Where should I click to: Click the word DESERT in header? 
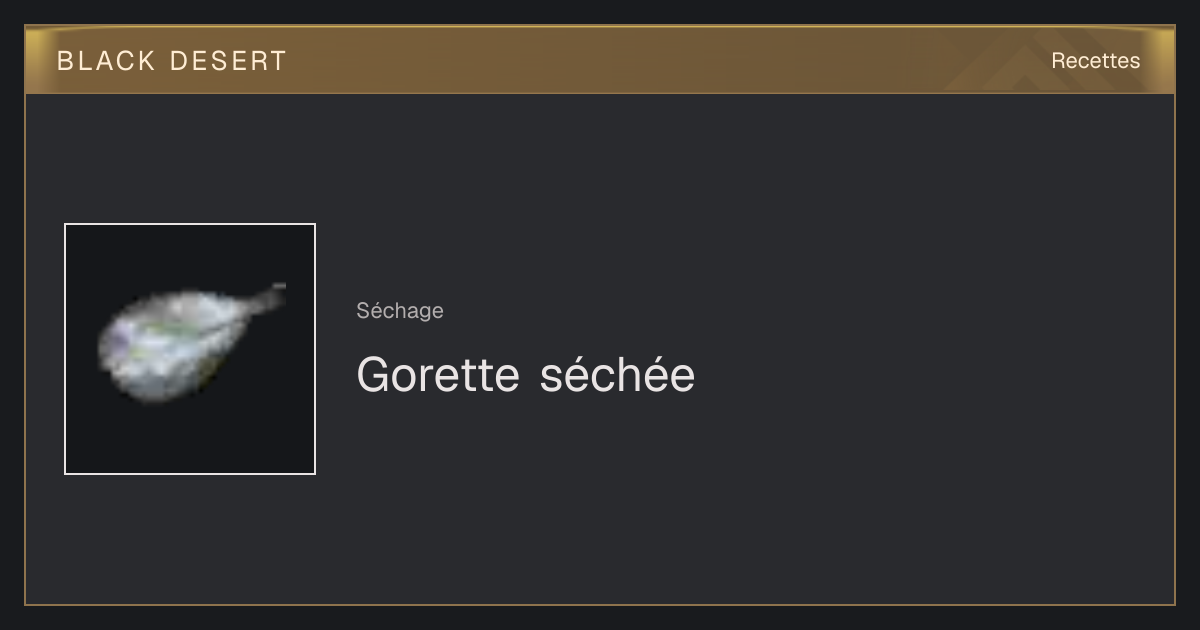tap(228, 61)
